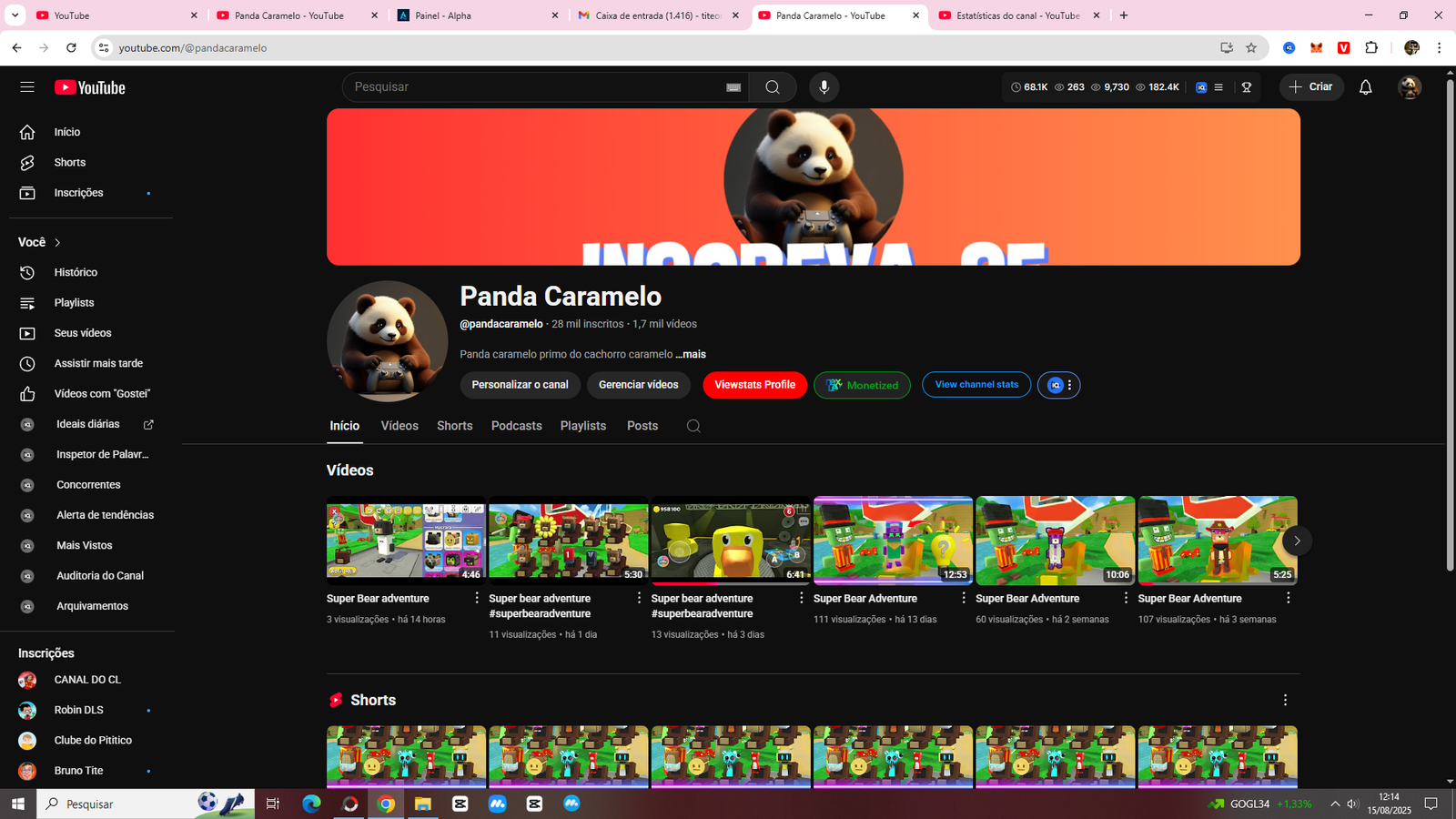Viewport: 1456px width, 819px height.
Task: Open options for 111-view Super Bear Adventure video
Action: click(964, 598)
